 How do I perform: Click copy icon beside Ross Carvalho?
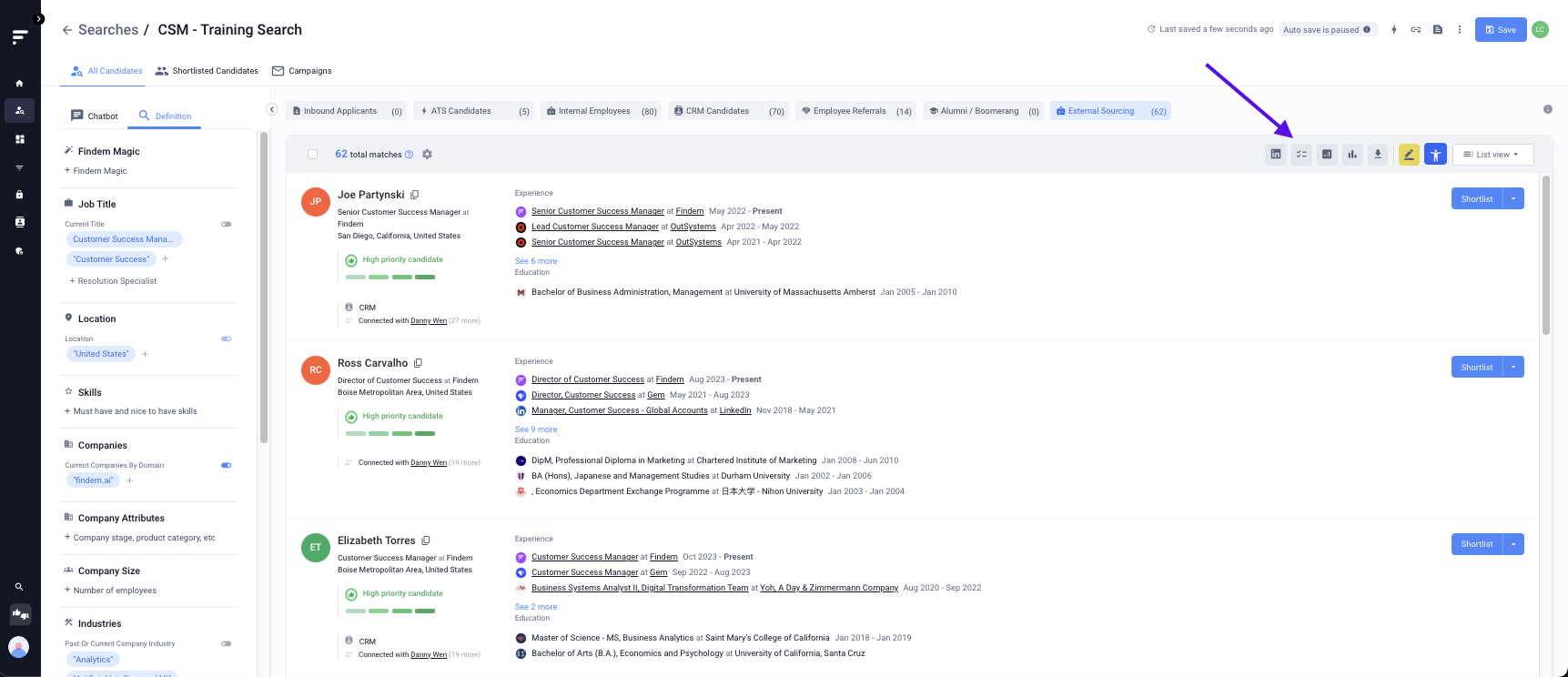(419, 363)
